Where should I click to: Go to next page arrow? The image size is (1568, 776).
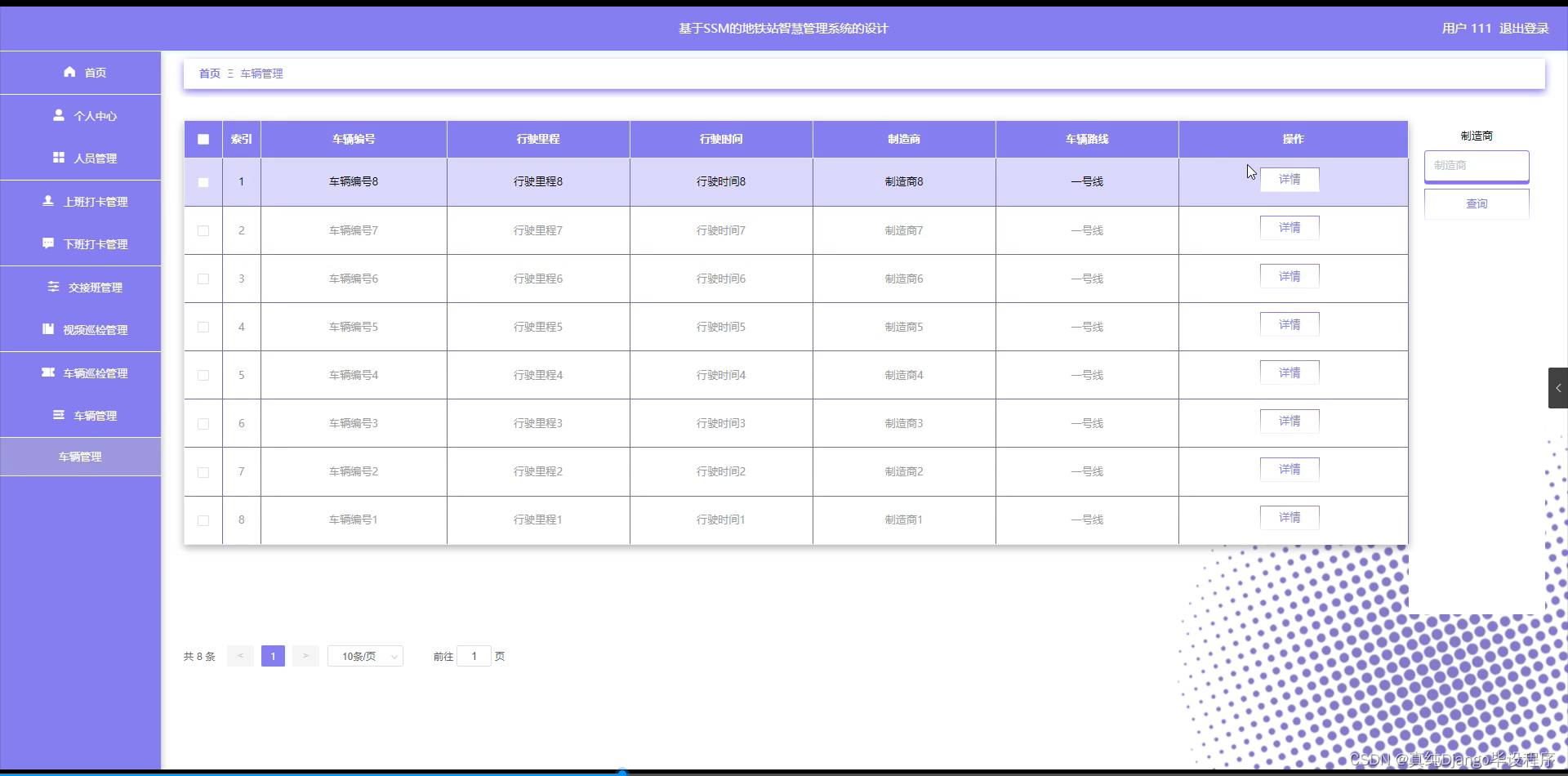tap(305, 656)
